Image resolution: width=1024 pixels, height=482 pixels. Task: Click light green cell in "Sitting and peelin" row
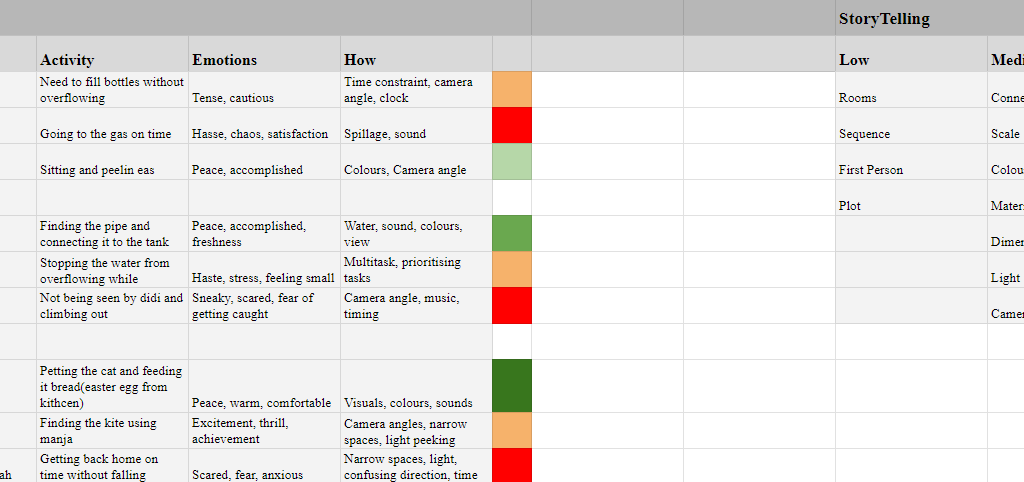click(x=512, y=162)
